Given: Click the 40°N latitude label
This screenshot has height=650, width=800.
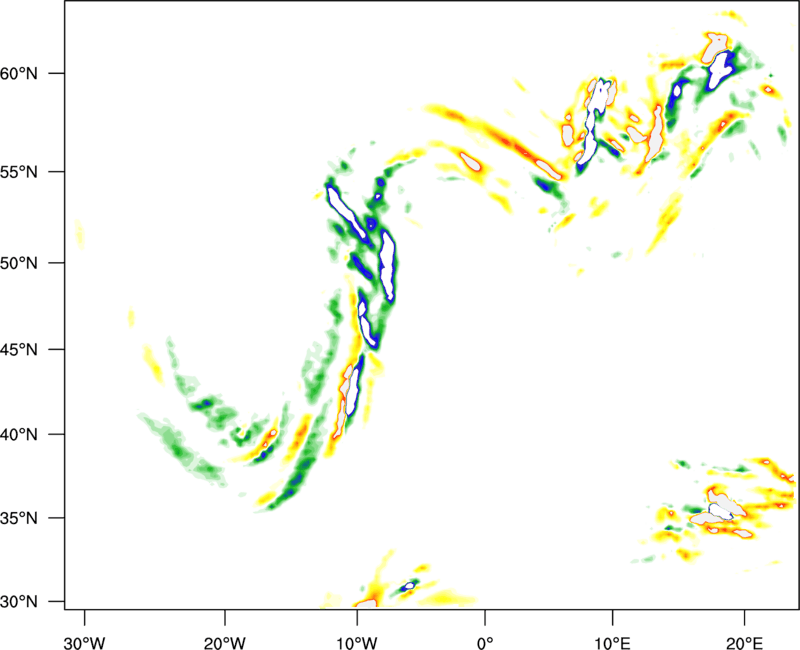Looking at the screenshot, I should coord(19,435).
